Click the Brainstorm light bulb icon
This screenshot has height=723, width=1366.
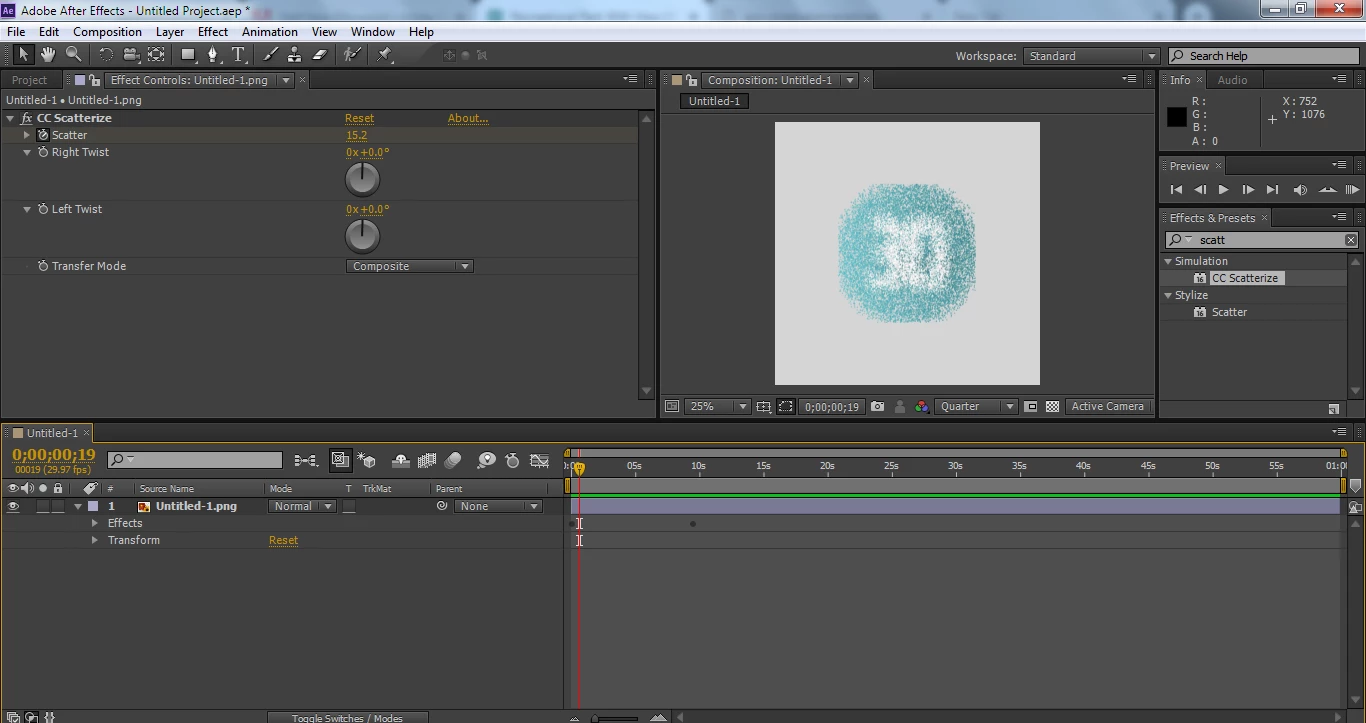[x=487, y=460]
